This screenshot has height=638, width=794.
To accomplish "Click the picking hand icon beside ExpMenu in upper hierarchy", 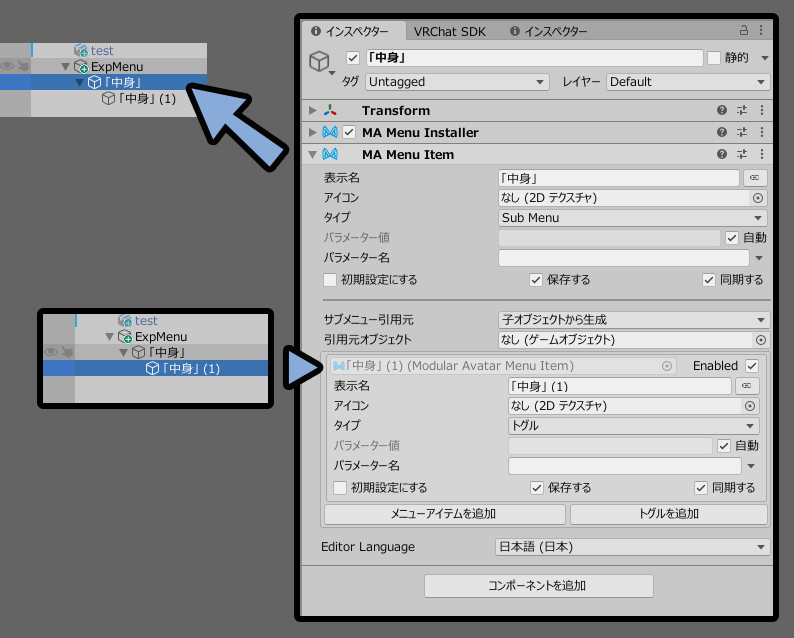I will [23, 66].
